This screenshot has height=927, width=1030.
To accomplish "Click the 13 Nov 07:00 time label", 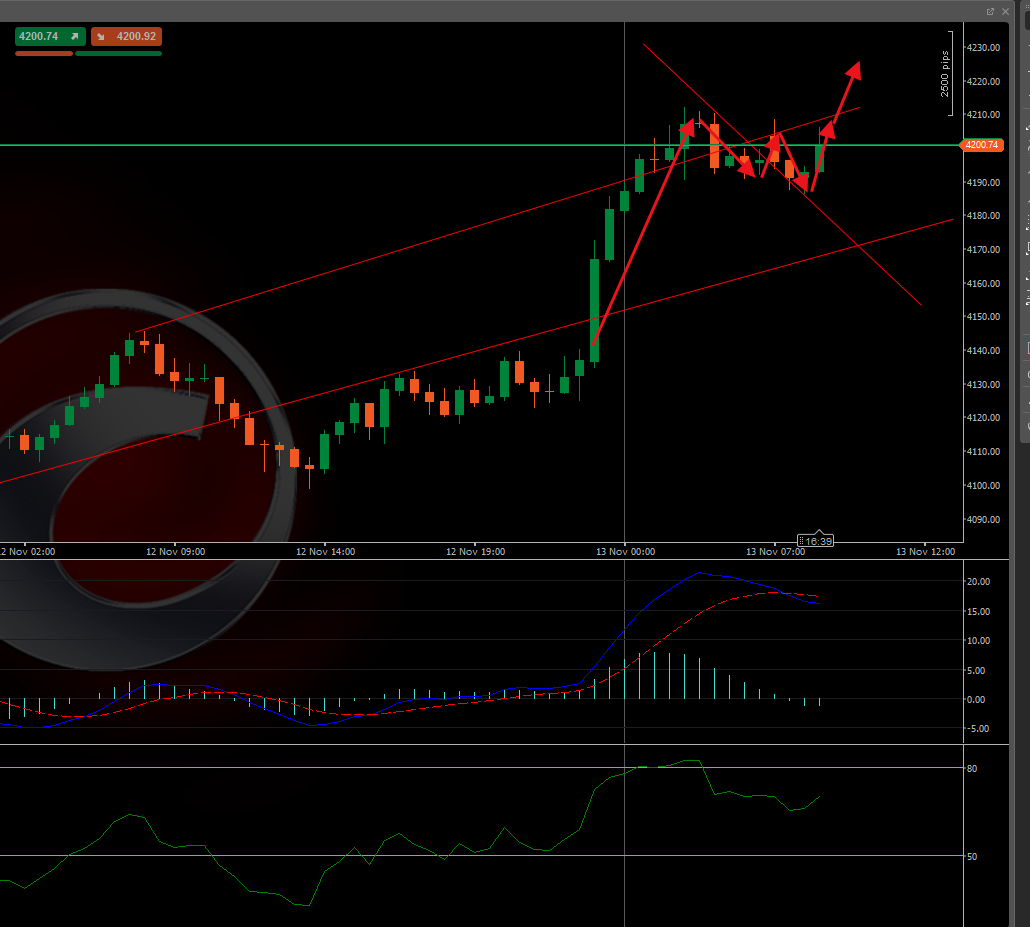I will (775, 552).
